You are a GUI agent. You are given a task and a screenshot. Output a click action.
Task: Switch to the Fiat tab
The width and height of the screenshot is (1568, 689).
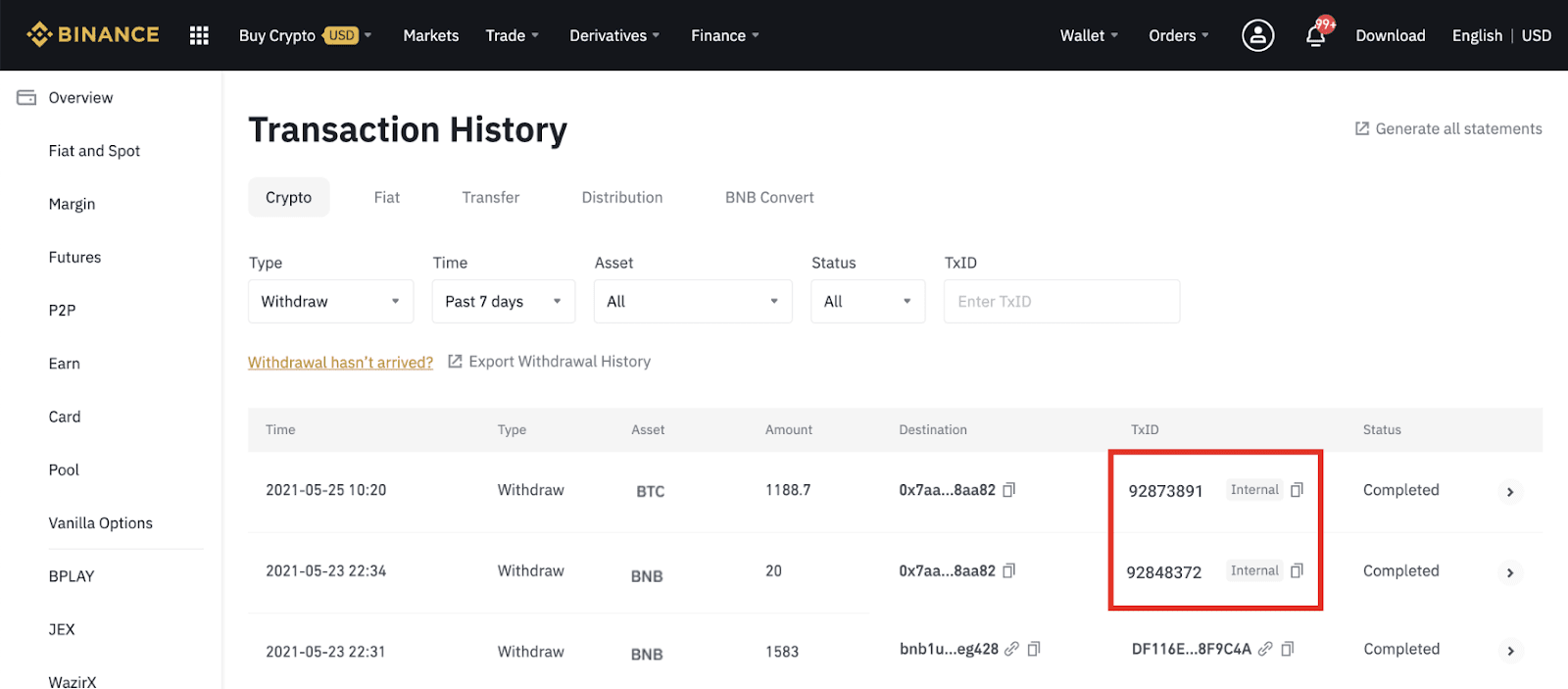(x=387, y=197)
